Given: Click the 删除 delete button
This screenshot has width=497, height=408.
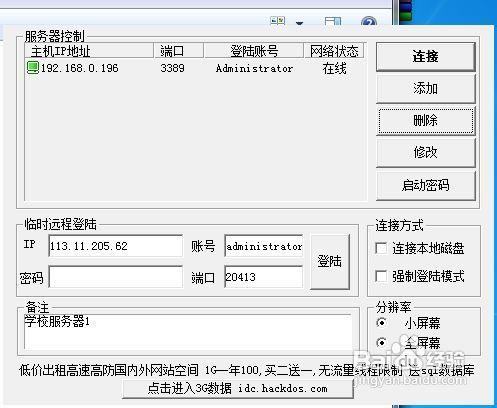Looking at the screenshot, I should 425,120.
